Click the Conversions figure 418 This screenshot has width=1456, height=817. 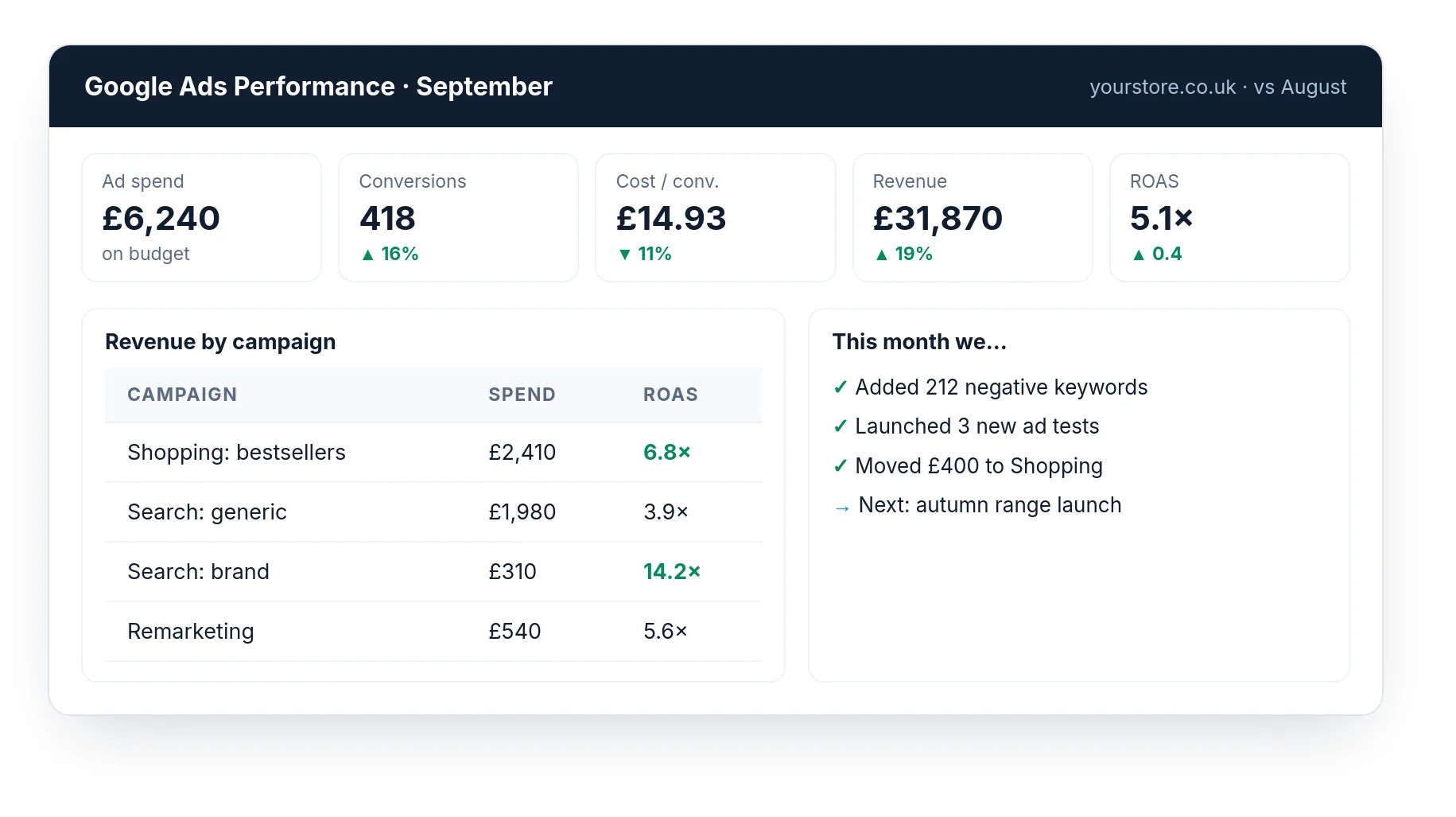click(387, 218)
